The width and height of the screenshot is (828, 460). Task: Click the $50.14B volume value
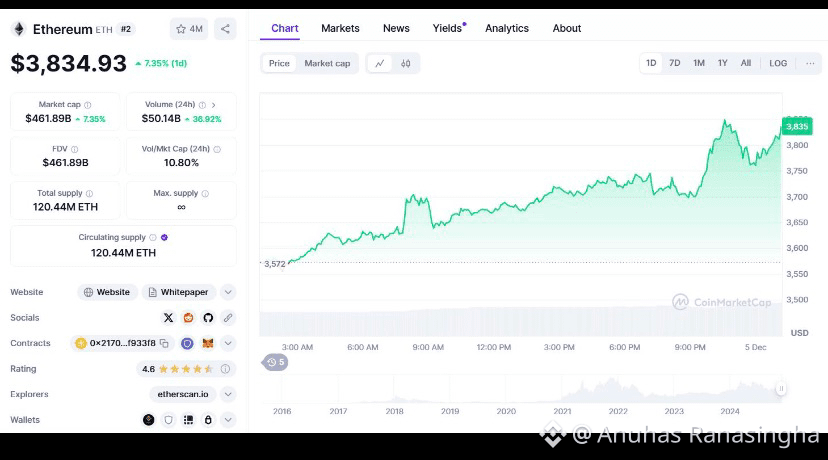(161, 119)
